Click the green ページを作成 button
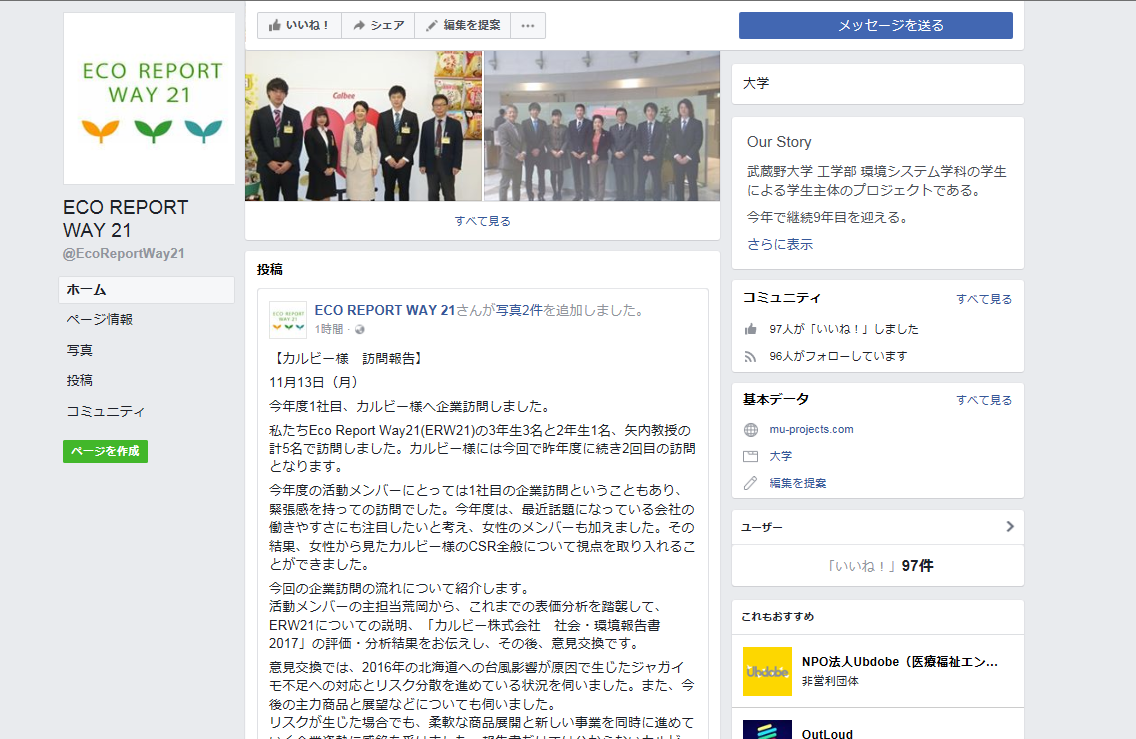The width and height of the screenshot is (1136, 739). click(105, 451)
